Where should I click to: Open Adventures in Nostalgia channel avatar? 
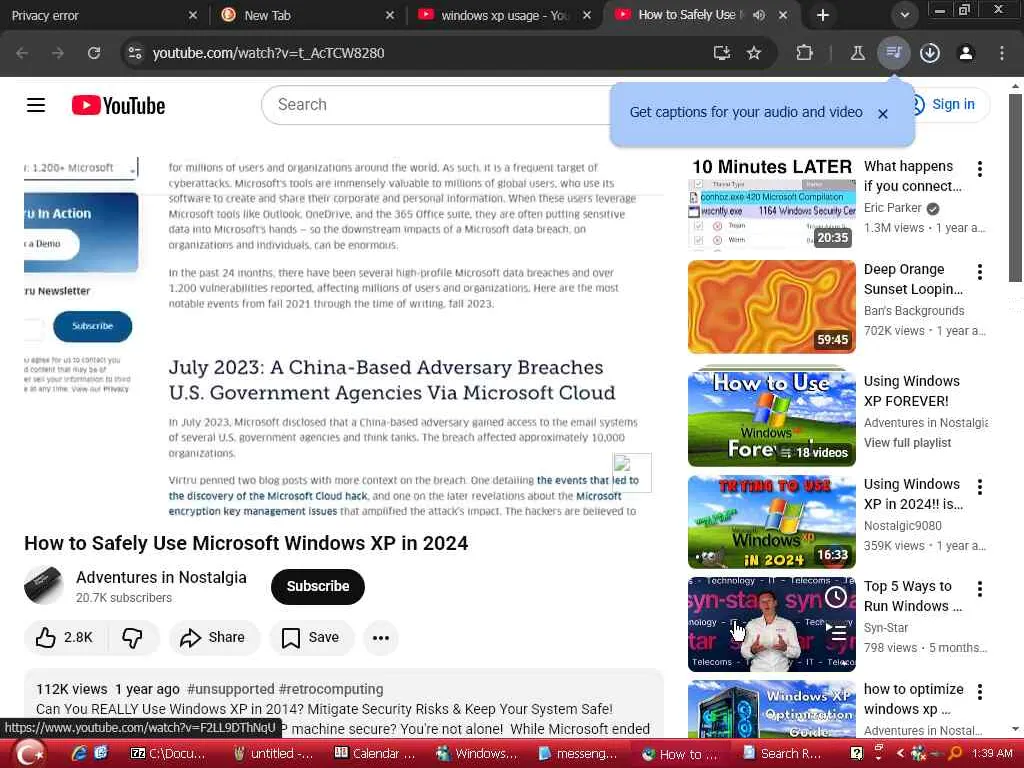tap(44, 585)
